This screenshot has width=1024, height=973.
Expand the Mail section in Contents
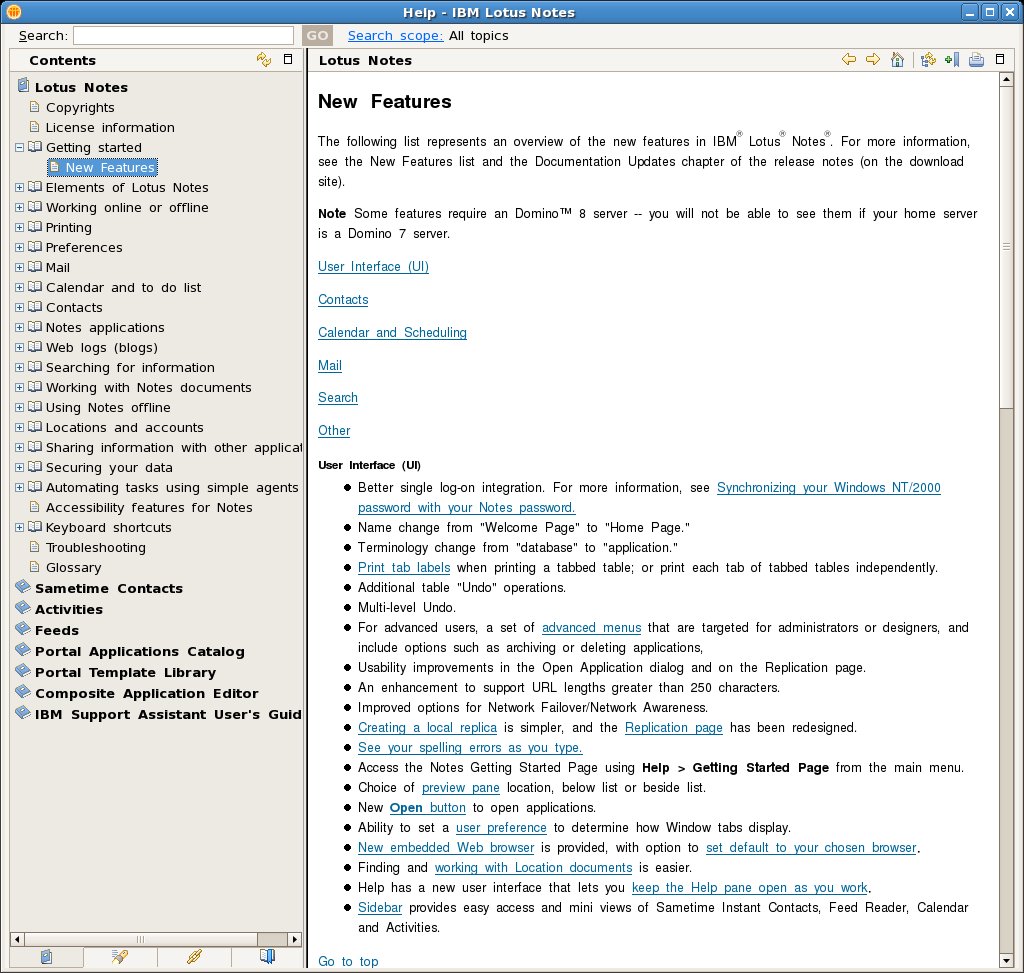tap(20, 268)
